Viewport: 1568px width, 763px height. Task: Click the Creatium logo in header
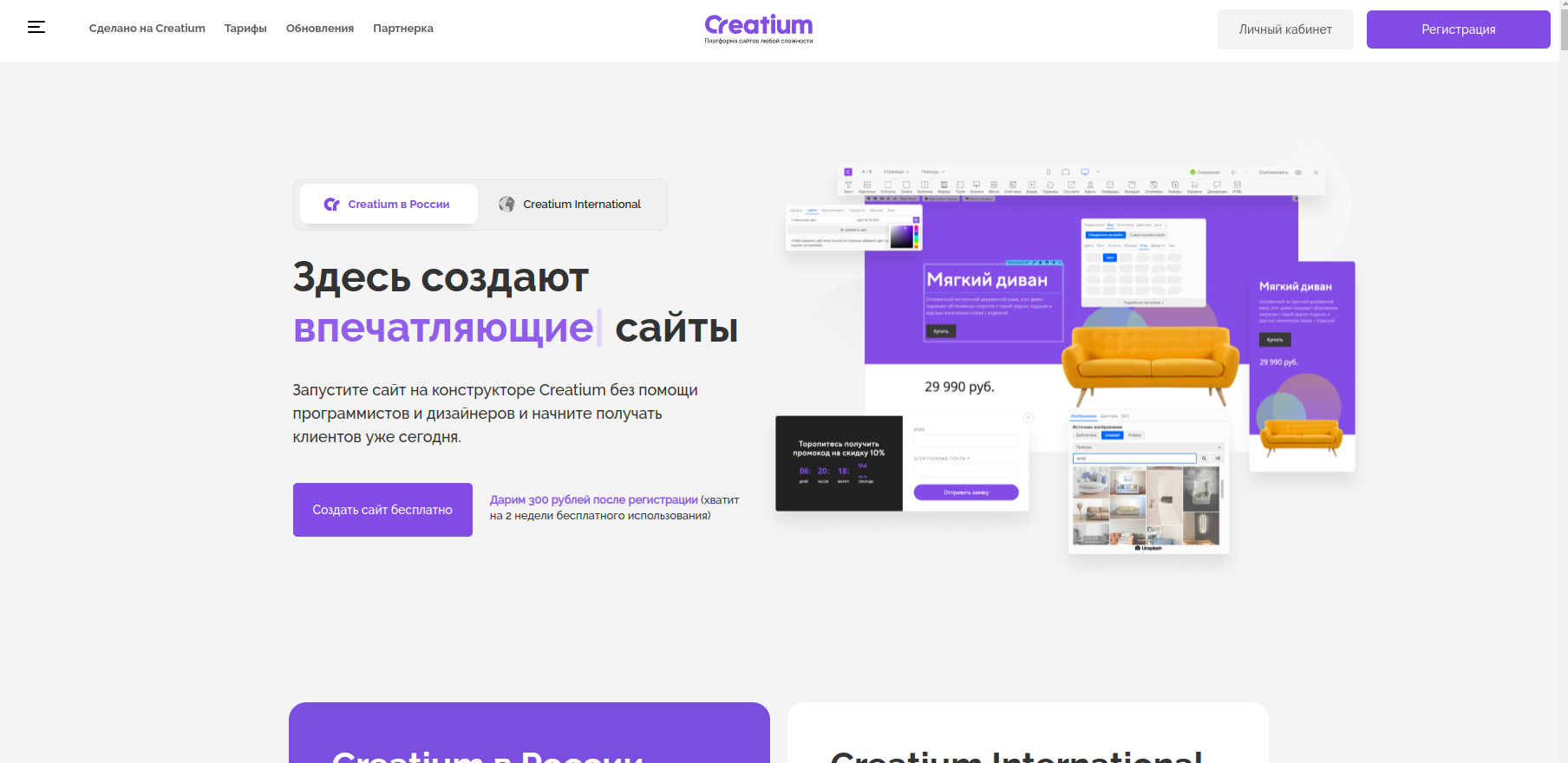759,29
